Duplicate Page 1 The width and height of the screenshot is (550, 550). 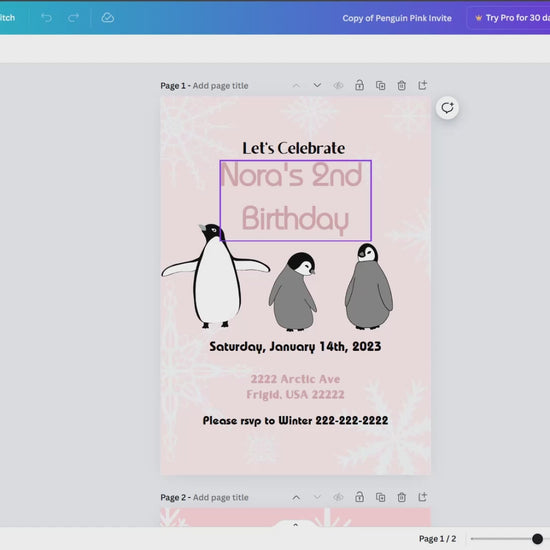point(381,85)
